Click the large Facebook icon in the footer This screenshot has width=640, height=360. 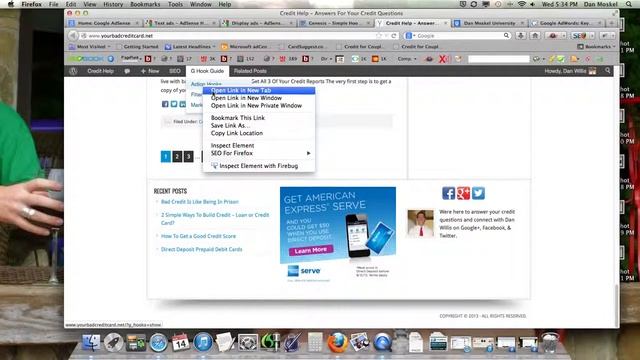pos(448,193)
